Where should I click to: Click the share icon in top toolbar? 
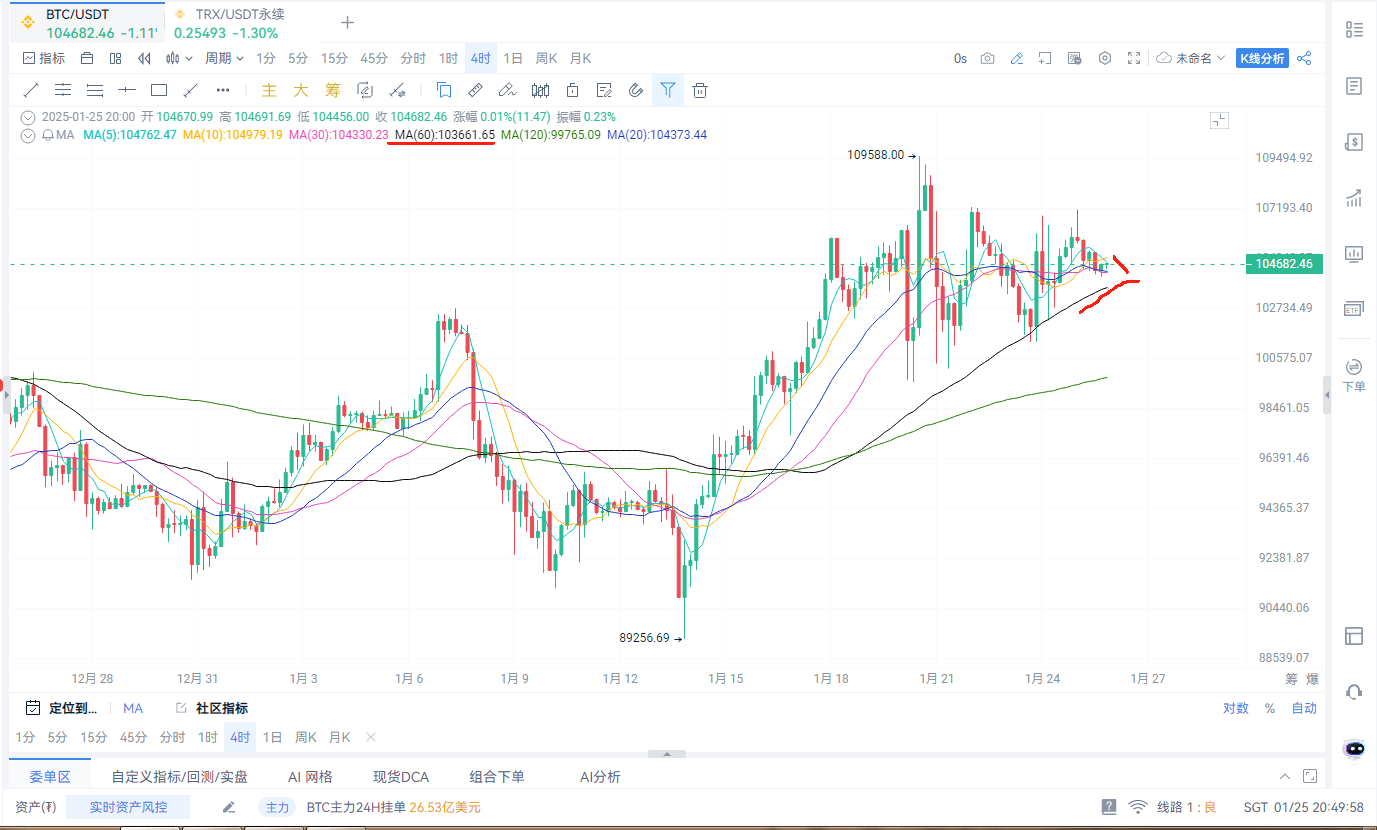tap(1304, 58)
